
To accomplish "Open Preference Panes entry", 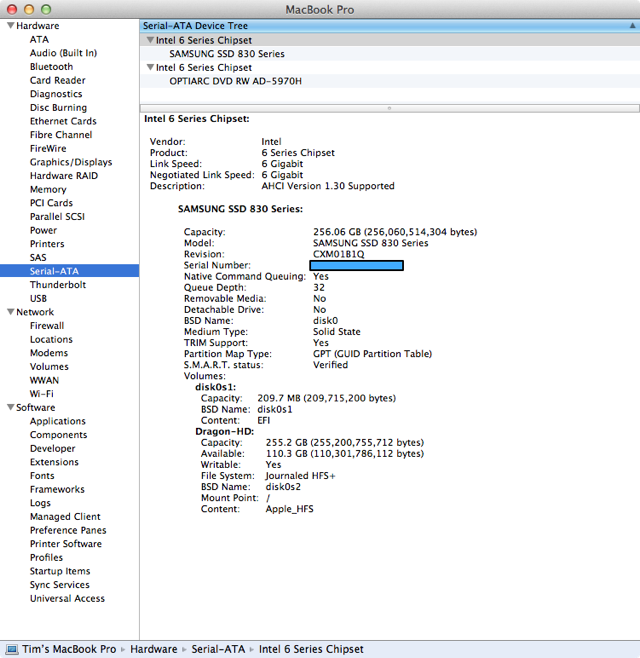I will (68, 530).
